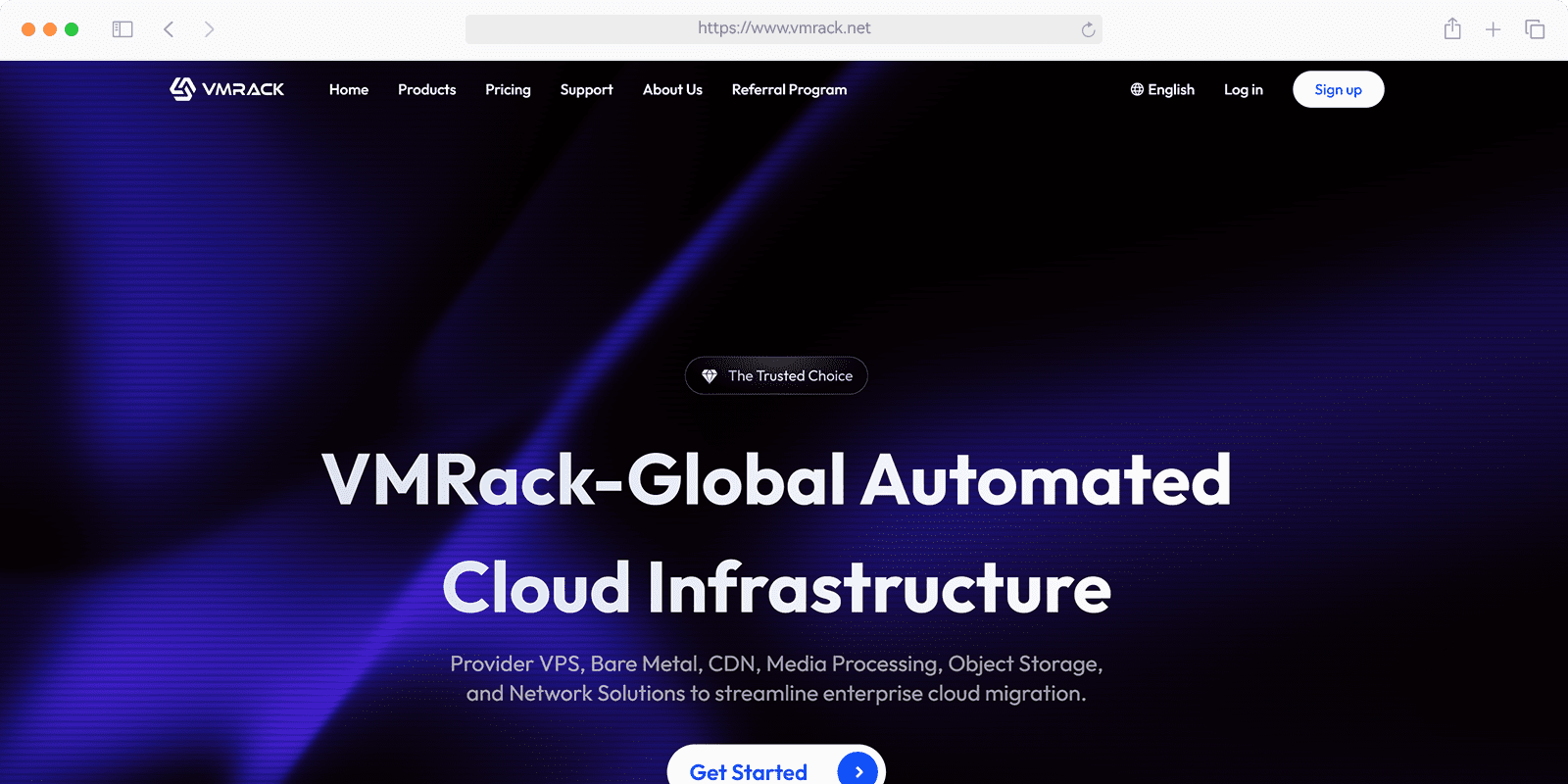Go back using the browser back arrow

[x=169, y=29]
